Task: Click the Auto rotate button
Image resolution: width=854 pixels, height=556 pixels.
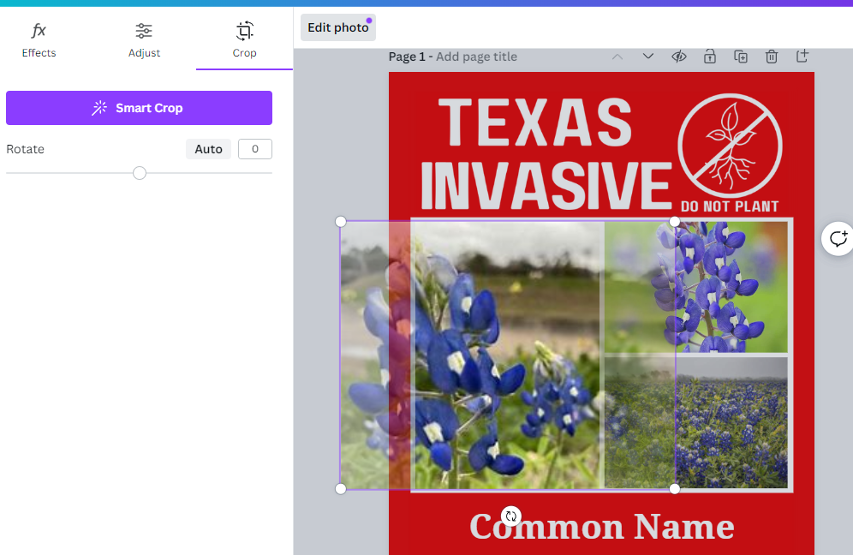Action: click(208, 149)
